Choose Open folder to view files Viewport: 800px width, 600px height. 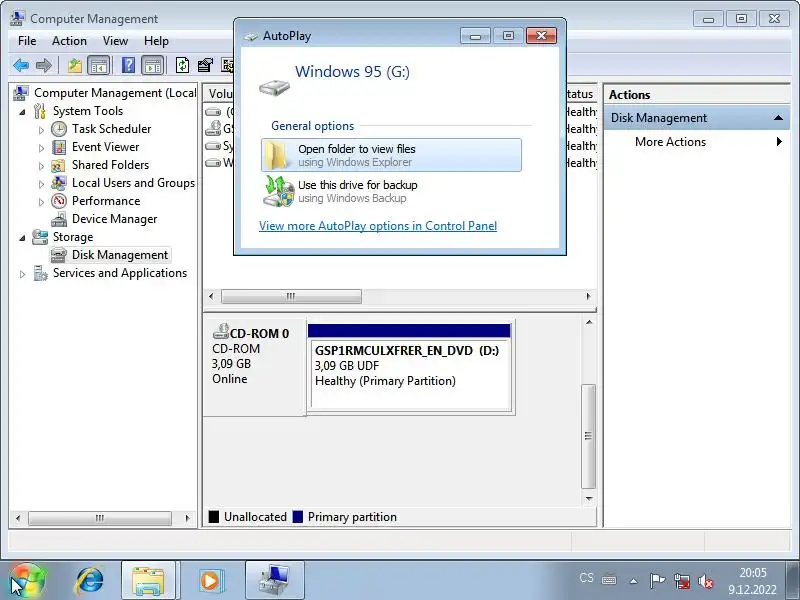coord(391,155)
